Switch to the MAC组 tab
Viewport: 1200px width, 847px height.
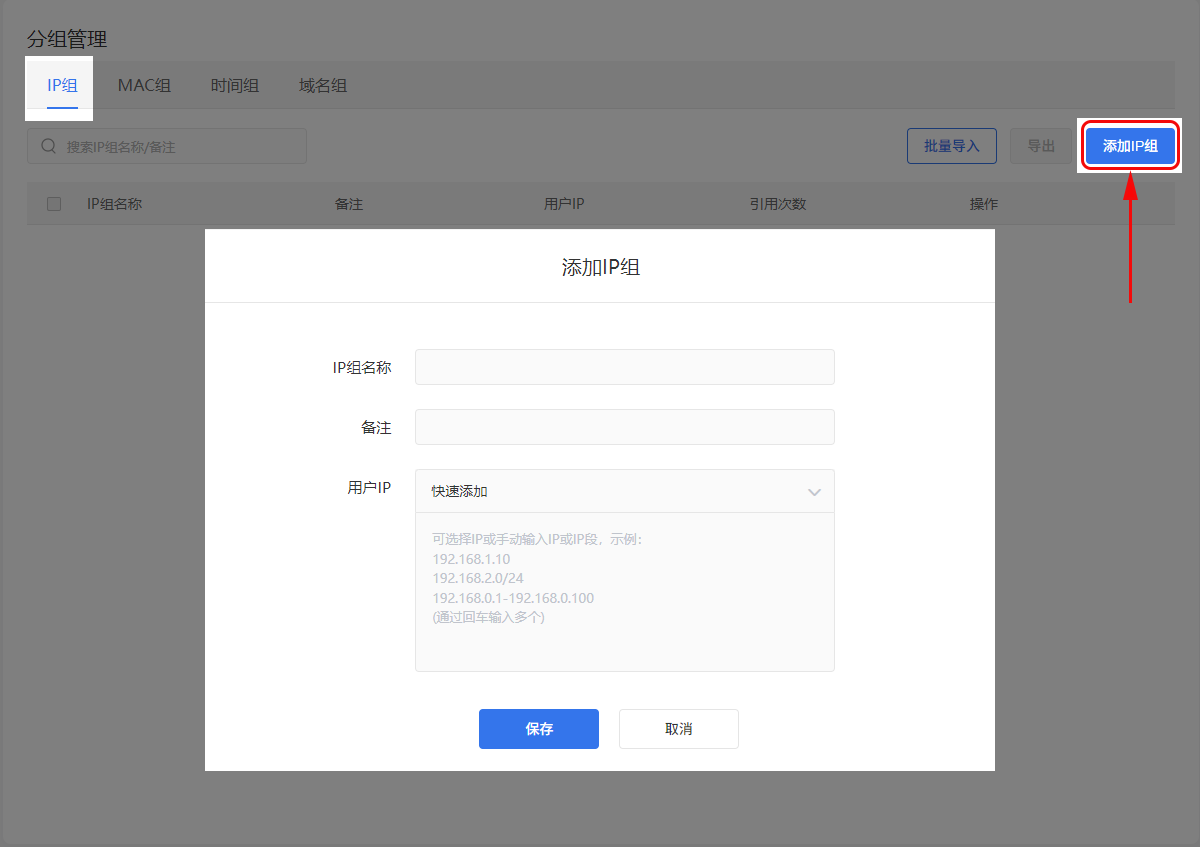pos(144,85)
